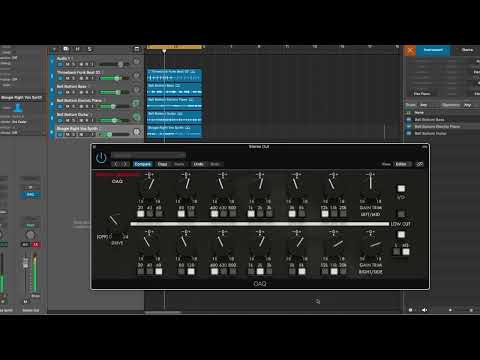480x360 pixels.
Task: Toggle the OAQ plugin power button
Action: pyautogui.click(x=101, y=157)
